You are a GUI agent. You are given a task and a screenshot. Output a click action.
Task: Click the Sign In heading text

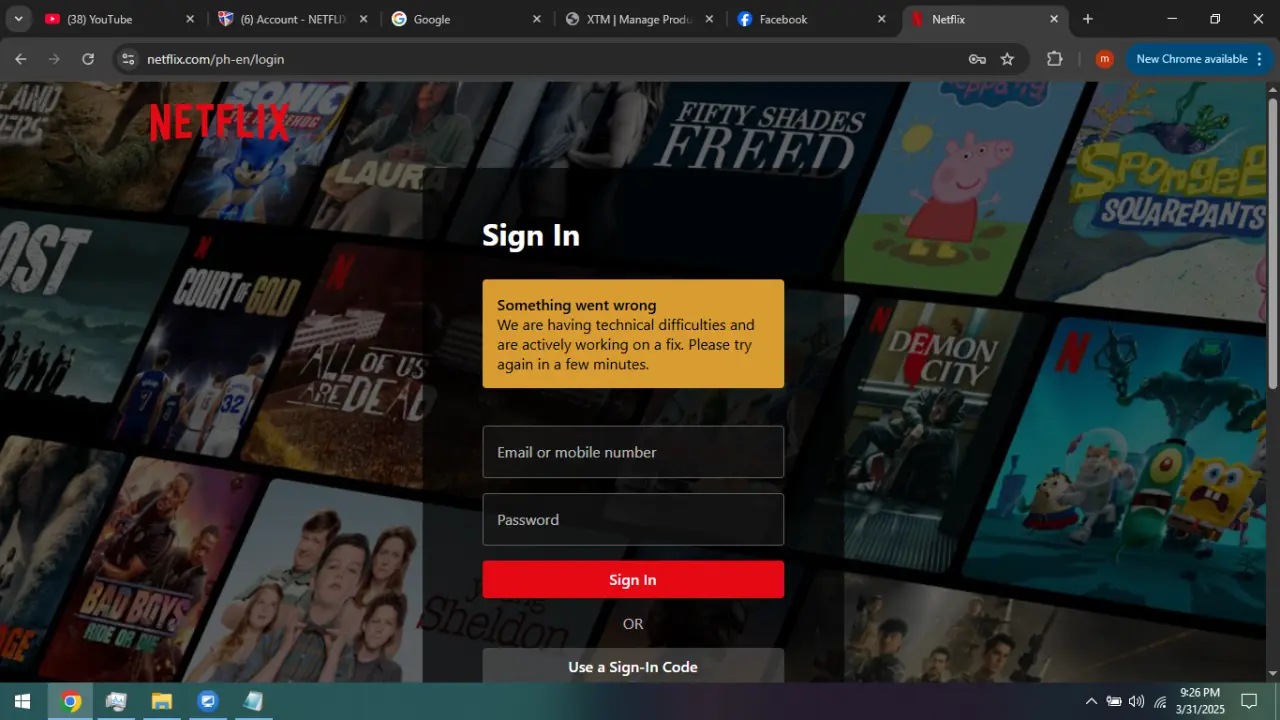click(x=531, y=235)
